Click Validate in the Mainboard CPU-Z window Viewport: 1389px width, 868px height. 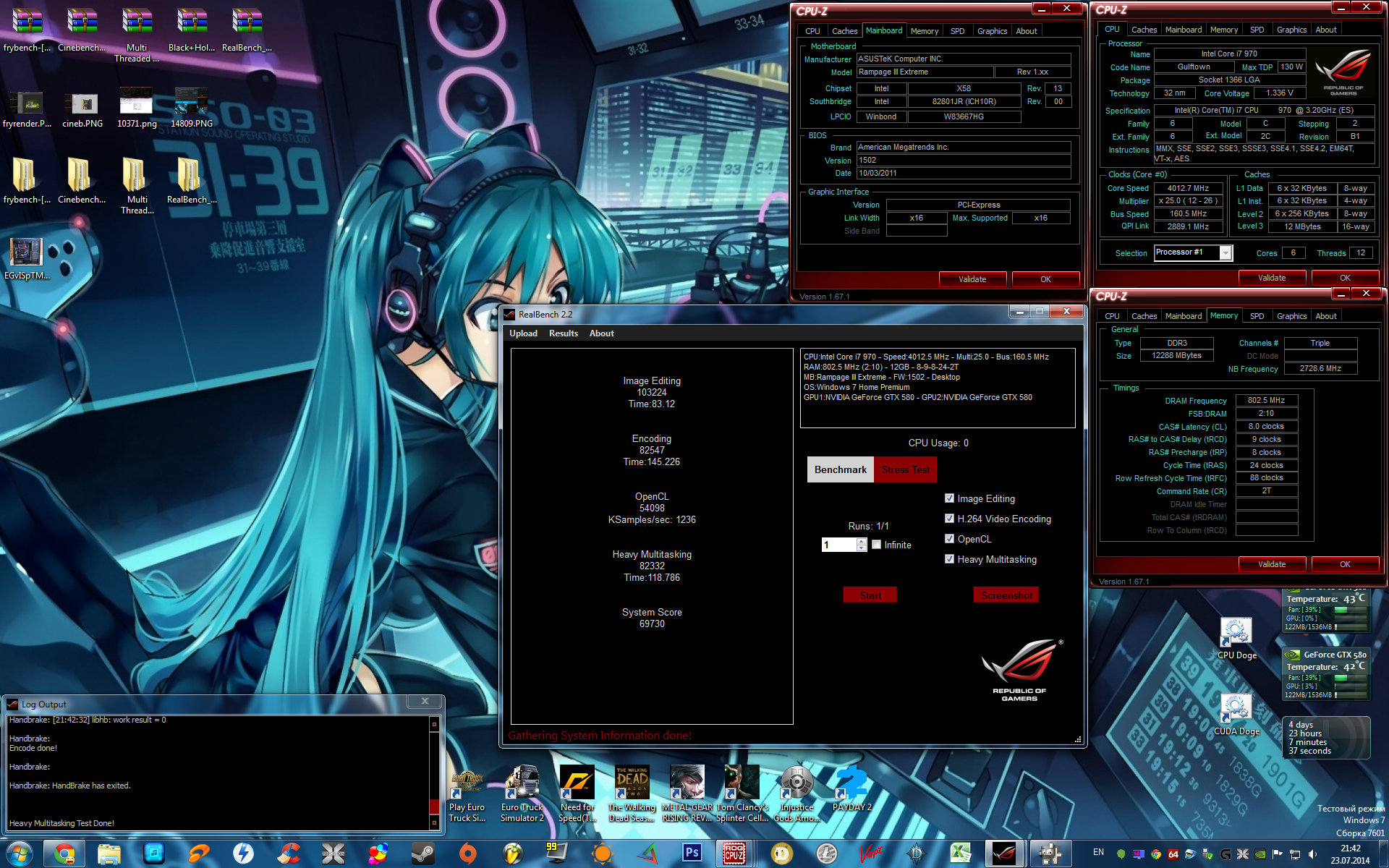(x=972, y=279)
